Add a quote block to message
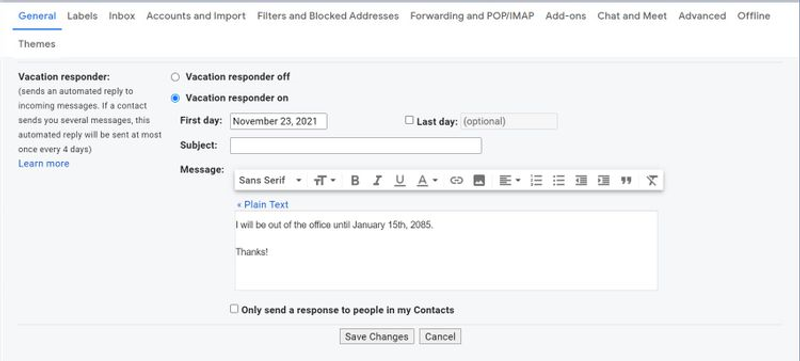Screen dimensions: 800x361 point(626,180)
